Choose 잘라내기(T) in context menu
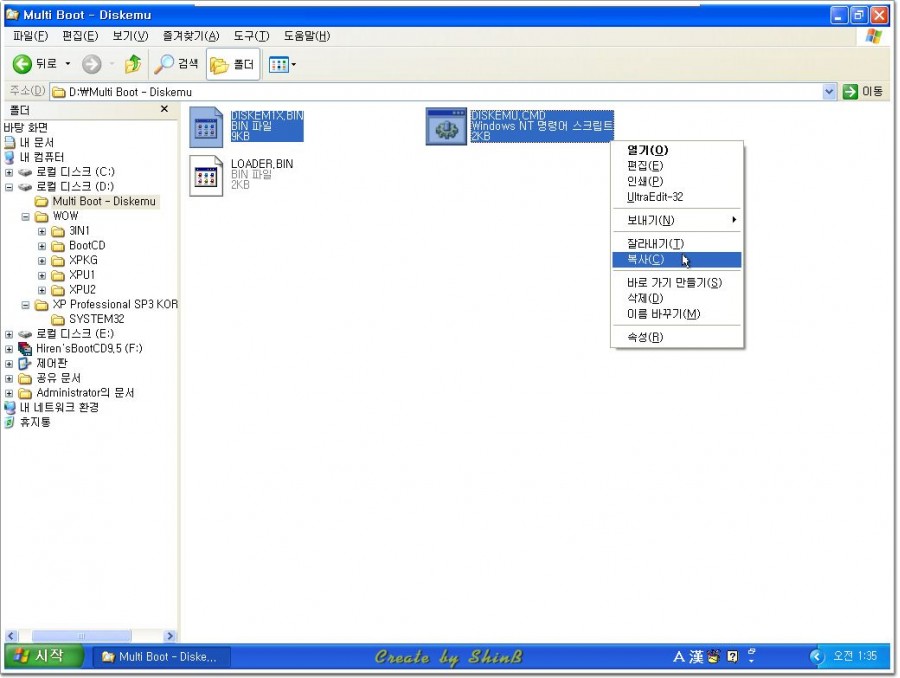Viewport: 900px width, 678px height. click(x=677, y=243)
